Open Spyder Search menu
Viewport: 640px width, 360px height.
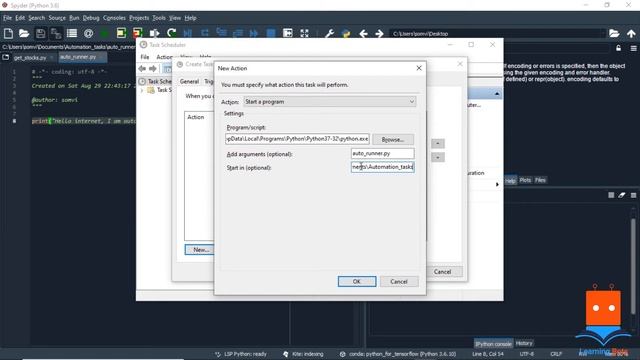(x=36, y=18)
